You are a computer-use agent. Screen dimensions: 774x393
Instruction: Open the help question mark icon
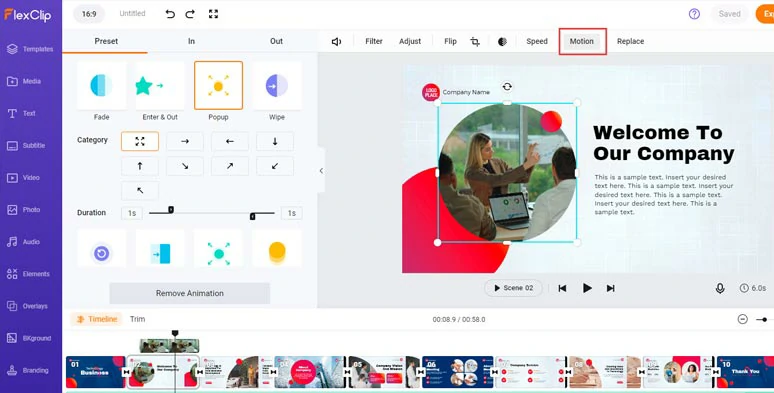(x=694, y=14)
